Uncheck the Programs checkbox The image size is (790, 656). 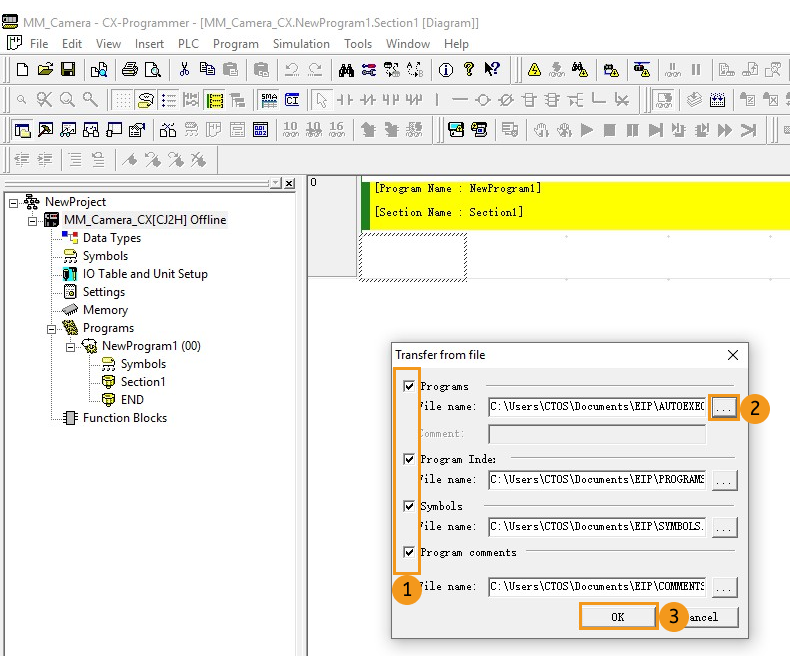click(x=408, y=386)
